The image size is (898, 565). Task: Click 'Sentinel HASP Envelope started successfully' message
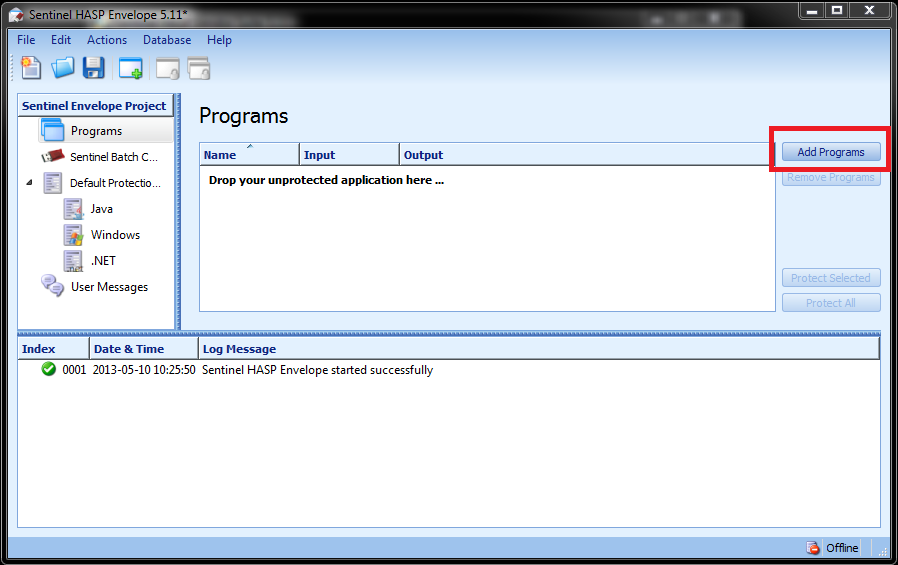317,370
